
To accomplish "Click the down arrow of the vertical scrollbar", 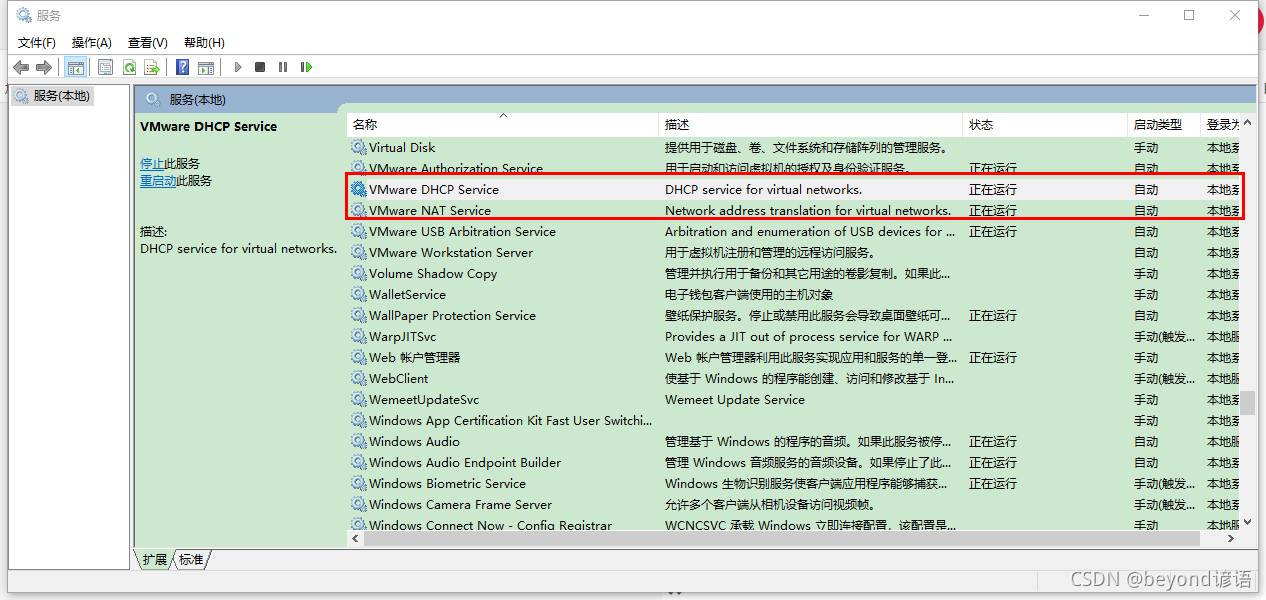I will click(1247, 521).
